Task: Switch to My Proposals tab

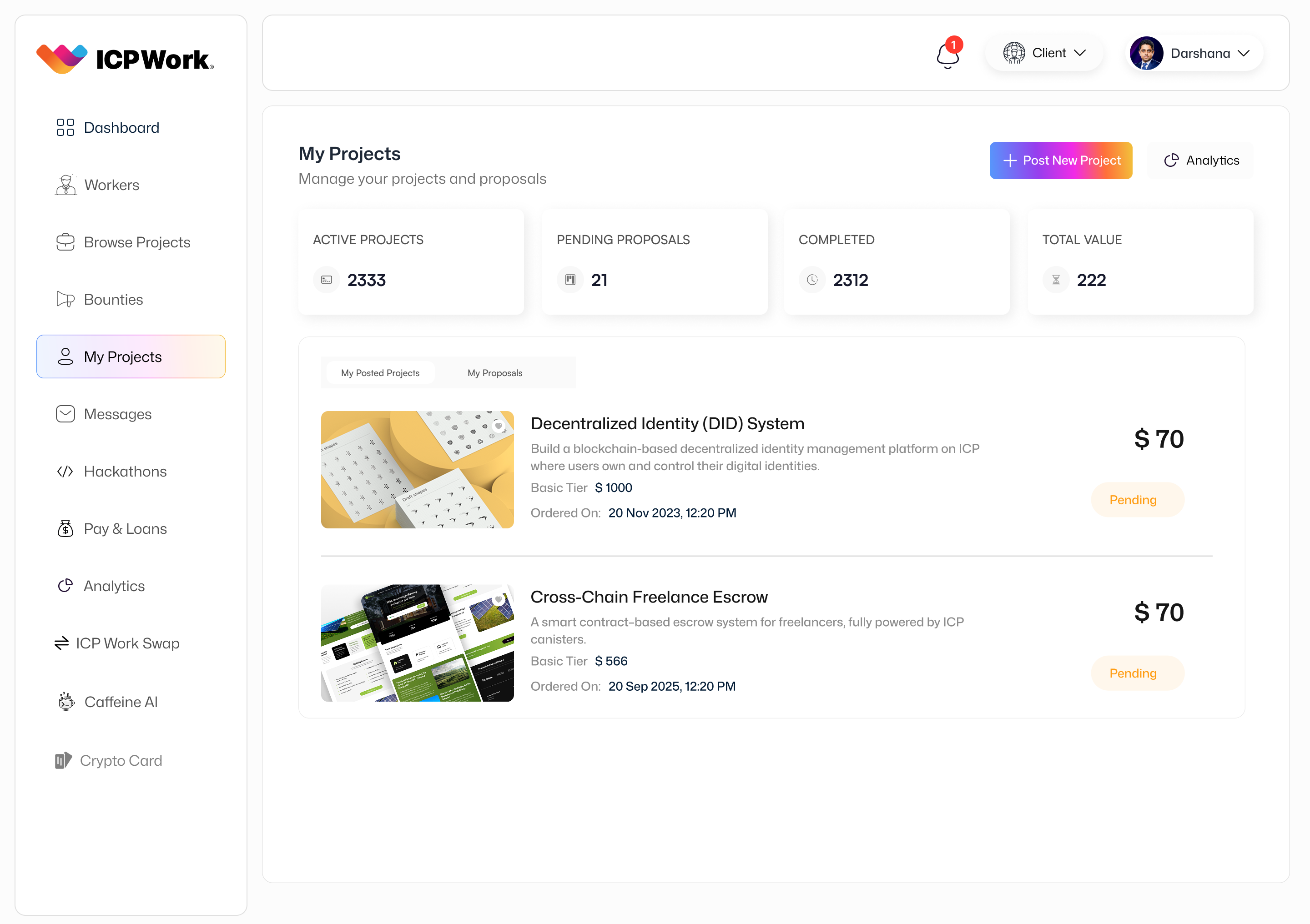Action: (x=495, y=373)
